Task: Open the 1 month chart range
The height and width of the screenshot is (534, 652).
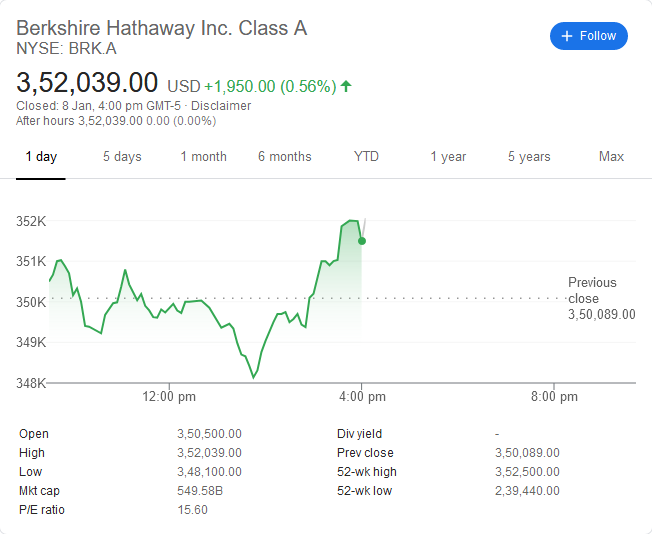Action: point(203,157)
